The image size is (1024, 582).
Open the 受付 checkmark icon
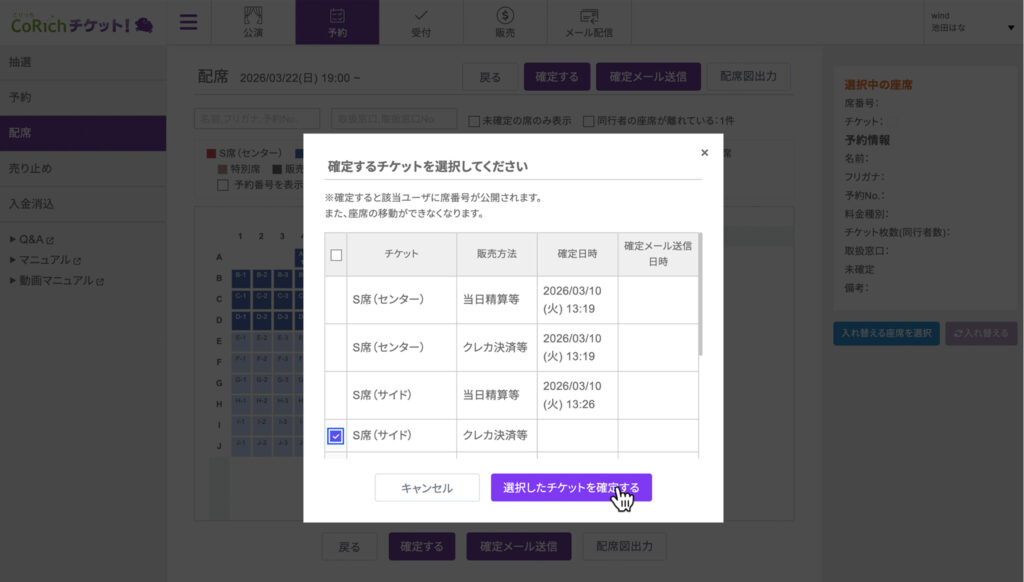[x=421, y=22]
